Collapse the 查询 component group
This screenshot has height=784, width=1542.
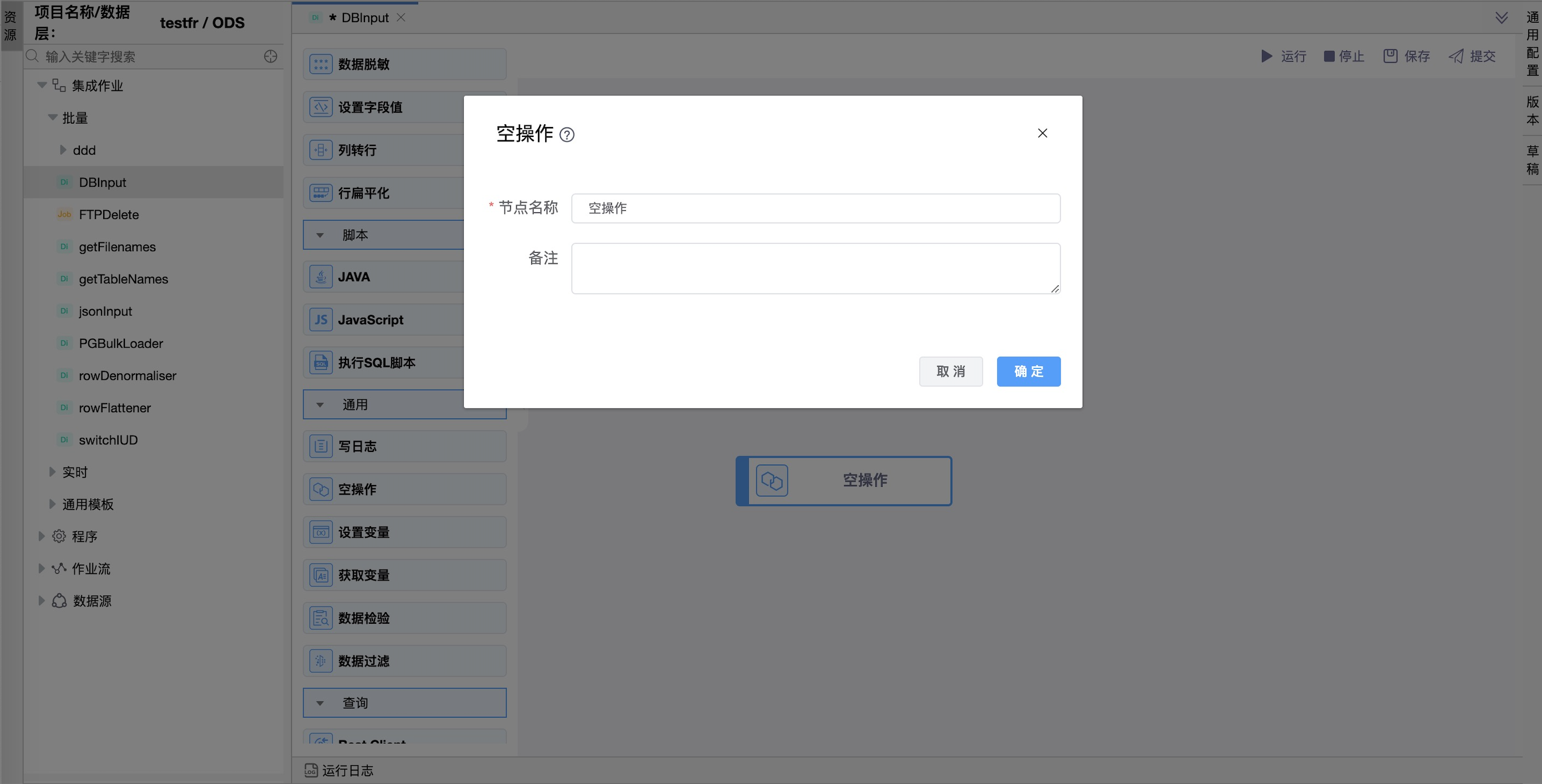(x=320, y=703)
